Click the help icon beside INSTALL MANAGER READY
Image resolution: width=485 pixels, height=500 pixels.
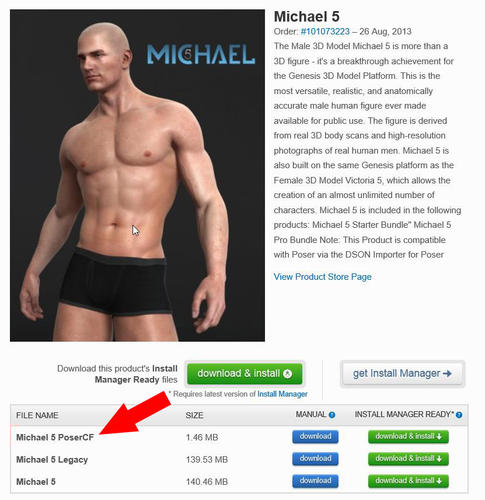tap(459, 415)
